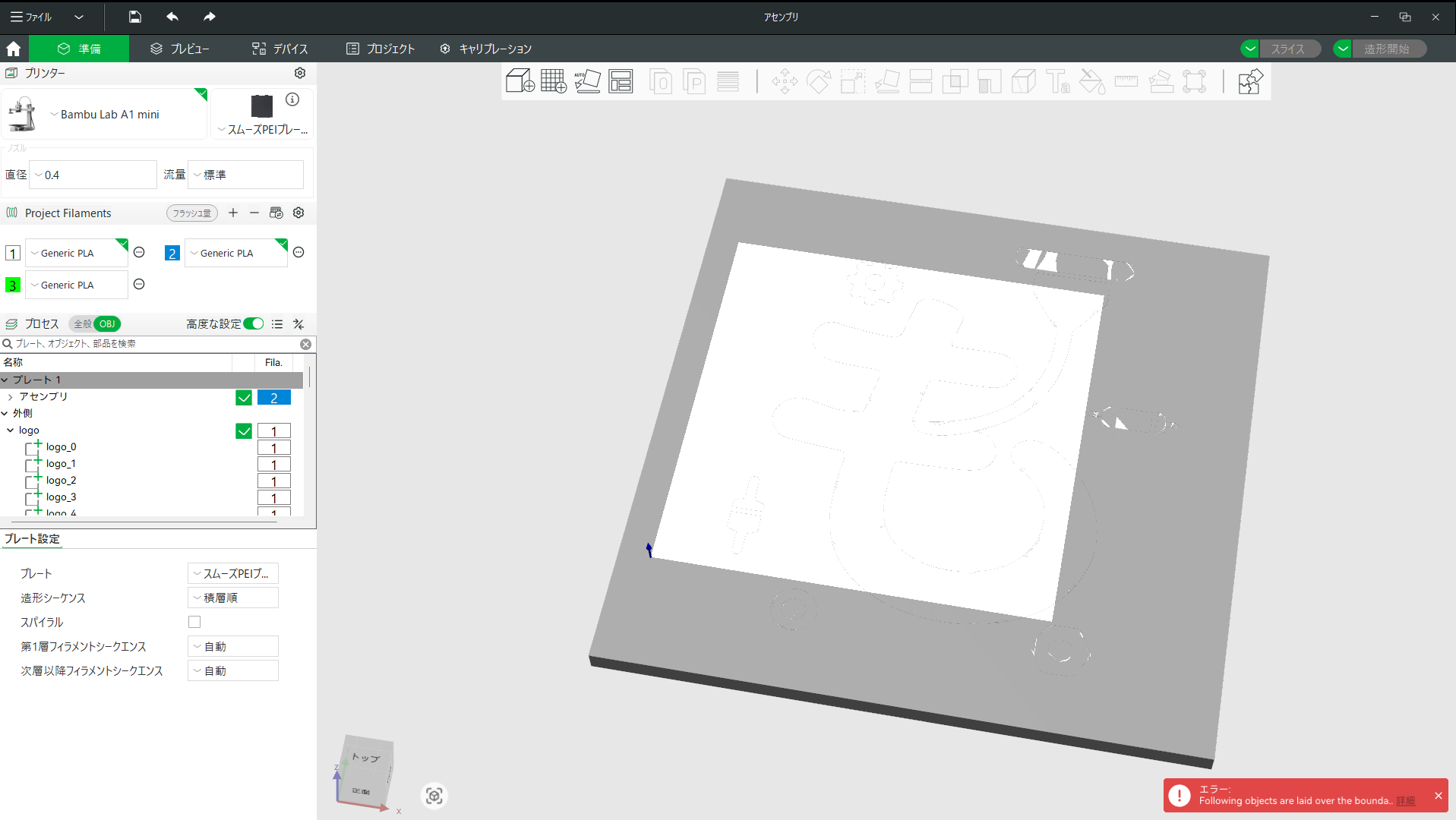
Task: Select the Text shape tool
Action: pos(1057,81)
